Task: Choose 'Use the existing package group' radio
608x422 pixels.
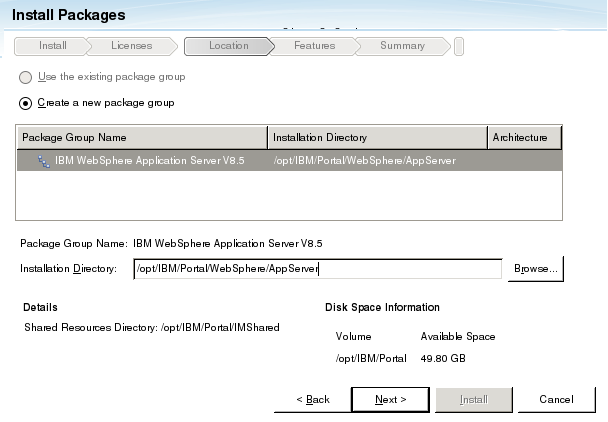Action: [x=26, y=77]
